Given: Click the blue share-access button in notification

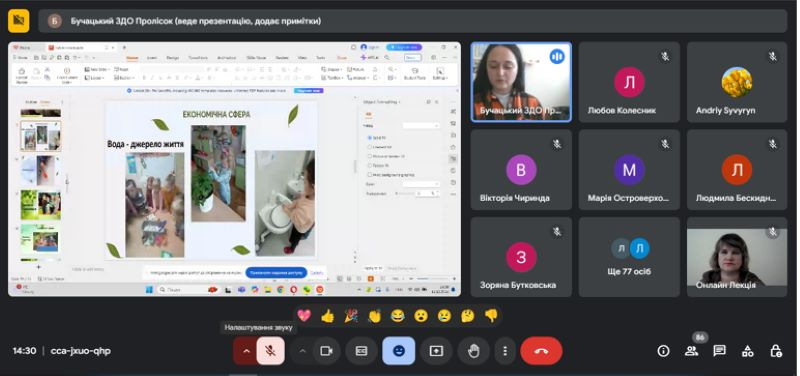Looking at the screenshot, I should (x=276, y=273).
